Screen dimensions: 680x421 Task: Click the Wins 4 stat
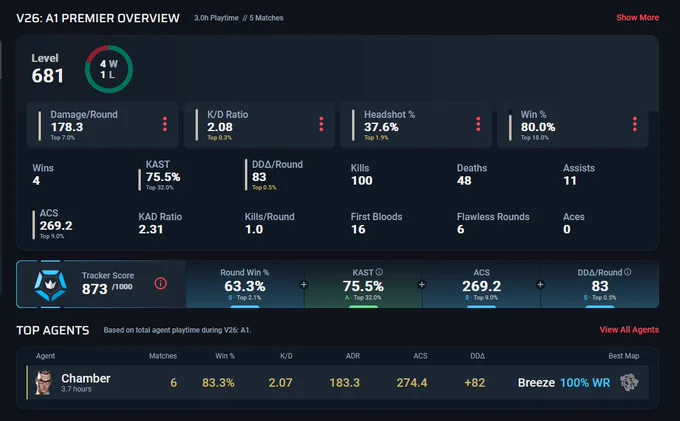click(43, 175)
